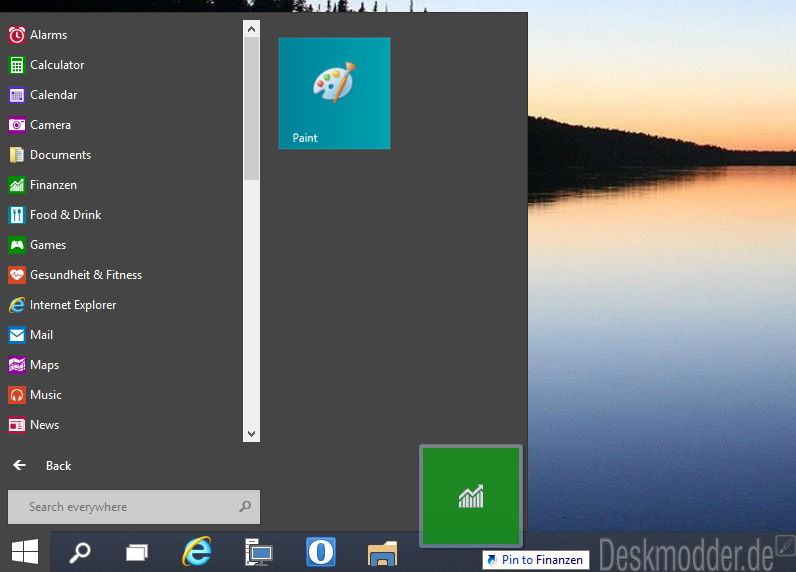The image size is (796, 572).
Task: Click the Calendar text label
Action: coord(53,95)
